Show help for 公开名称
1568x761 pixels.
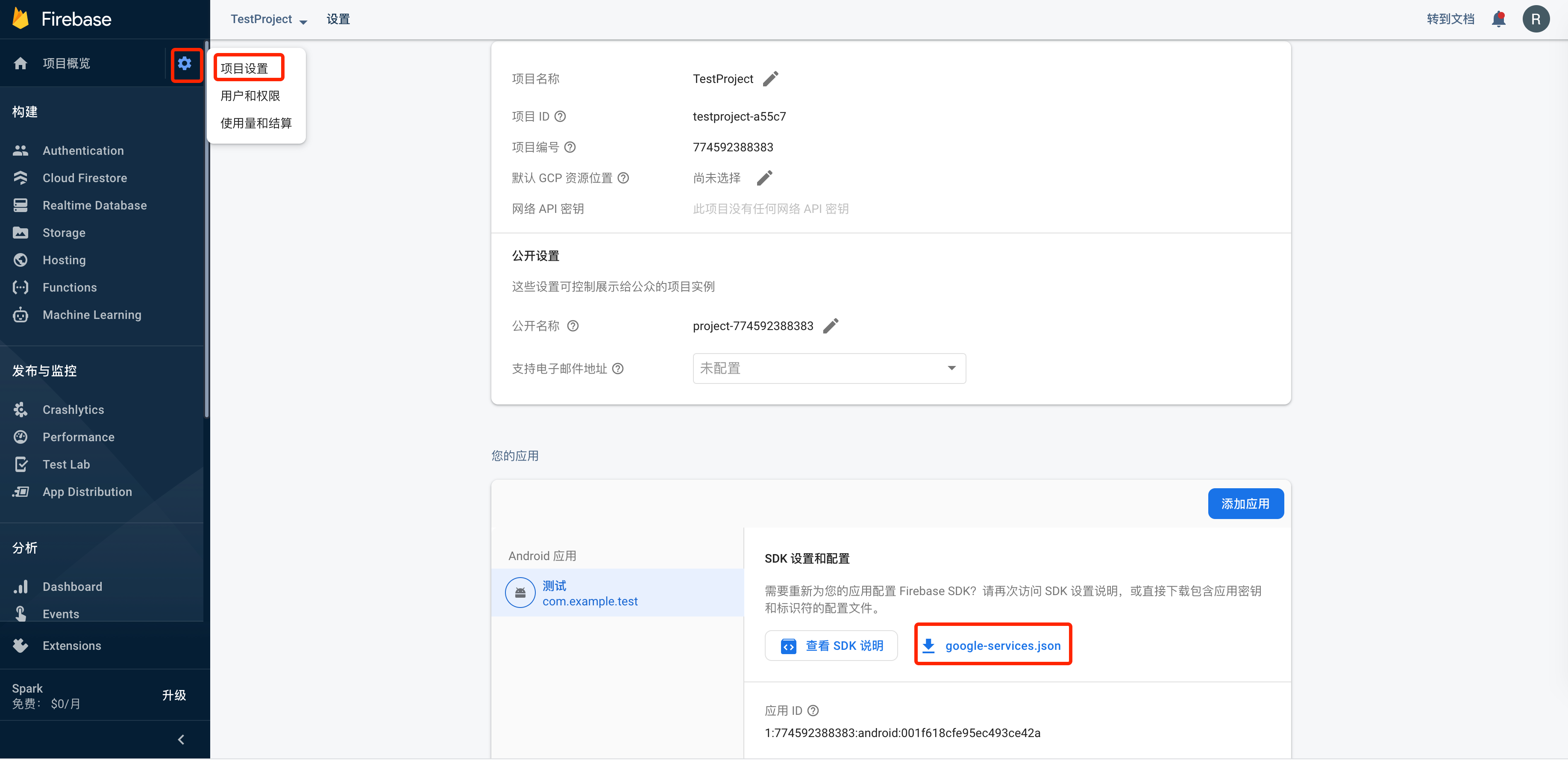point(573,326)
